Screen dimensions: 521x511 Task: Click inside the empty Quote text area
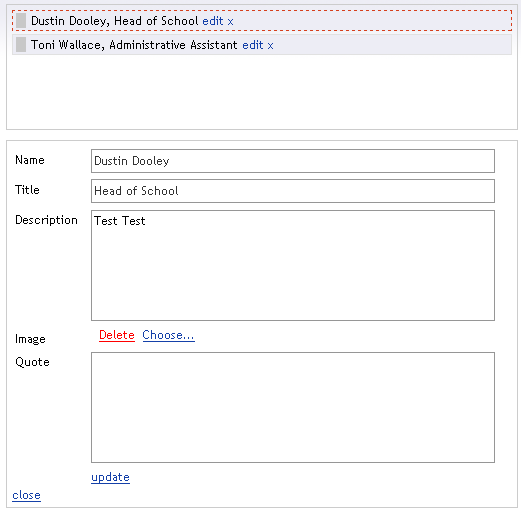coord(293,407)
